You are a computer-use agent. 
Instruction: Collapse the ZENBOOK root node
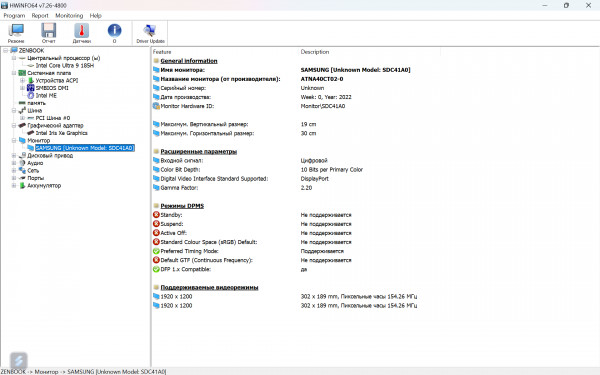(x=6, y=51)
